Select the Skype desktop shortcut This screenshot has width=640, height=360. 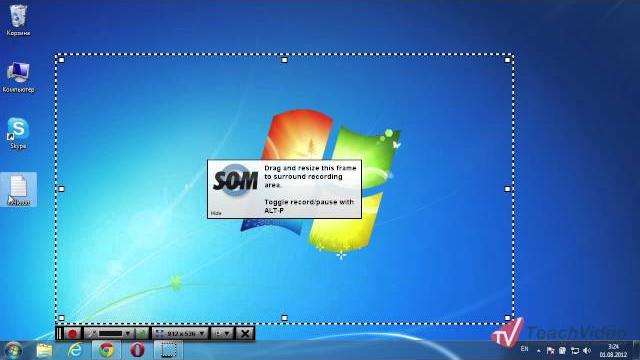point(18,133)
